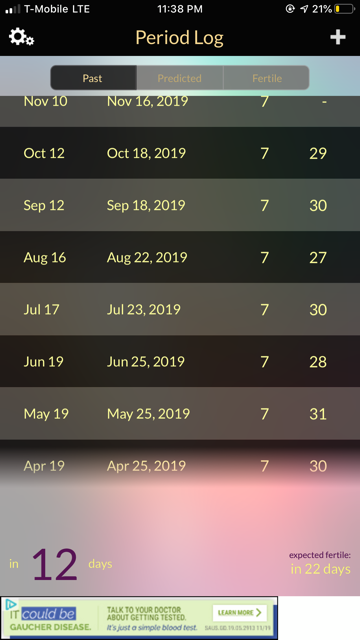Tap the signal strength bars icon
Viewport: 360px width, 640px height.
click(12, 9)
